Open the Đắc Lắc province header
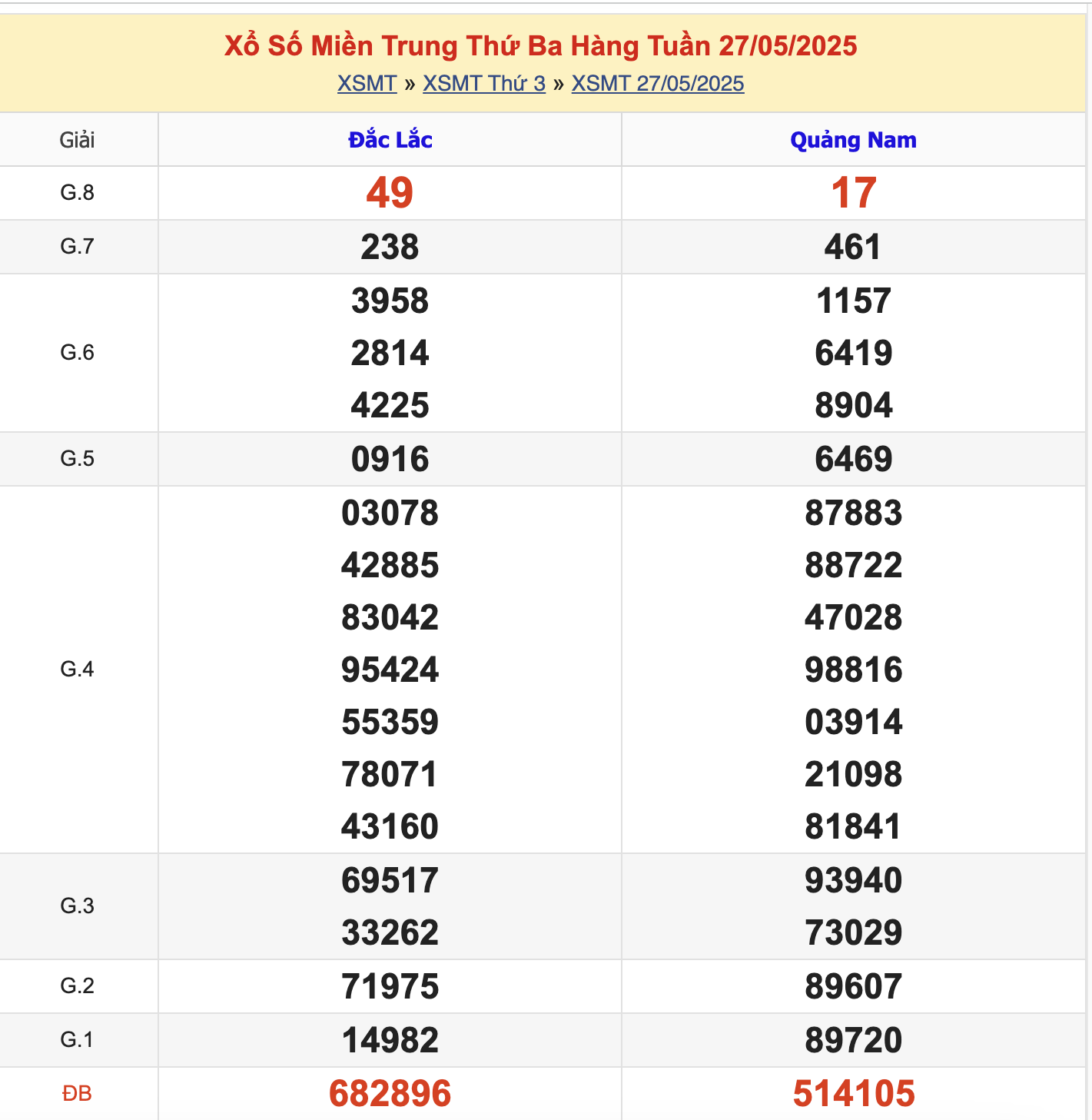This screenshot has height=1120, width=1092. tap(390, 140)
